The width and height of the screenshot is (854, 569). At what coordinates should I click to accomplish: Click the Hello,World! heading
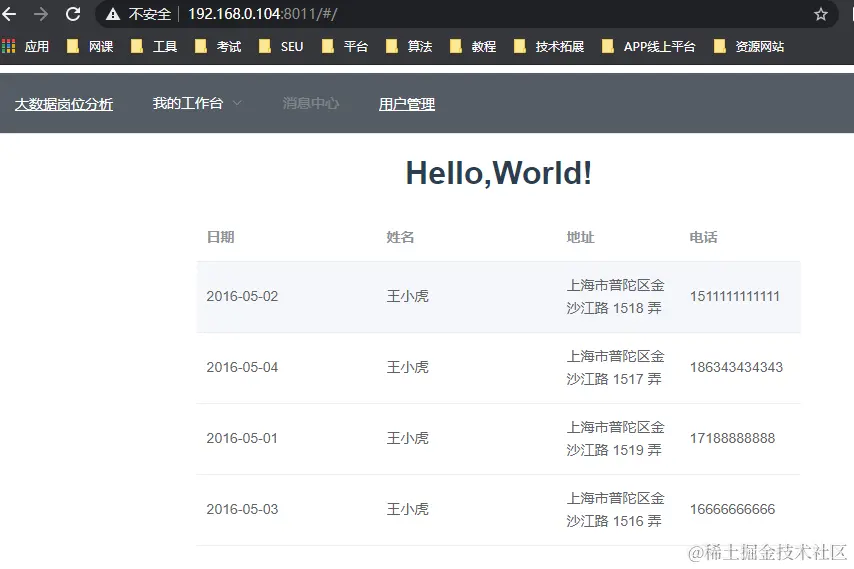pos(498,173)
